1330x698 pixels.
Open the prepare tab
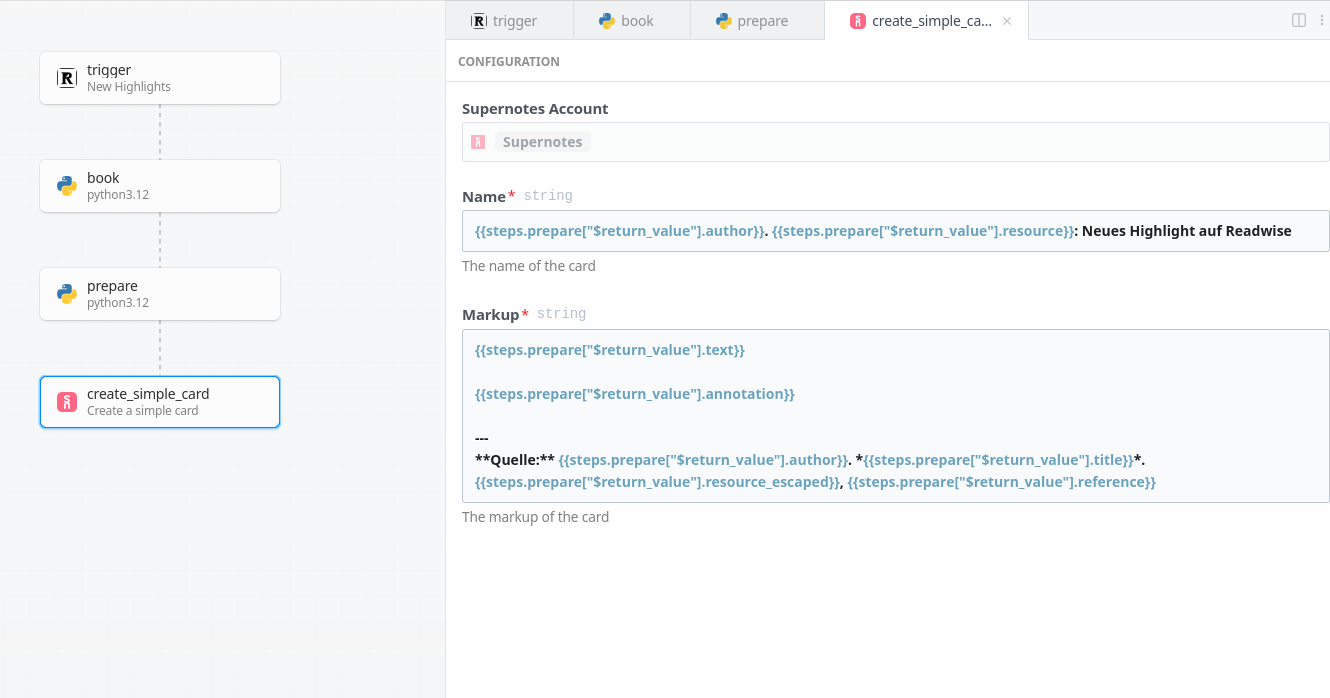756,21
